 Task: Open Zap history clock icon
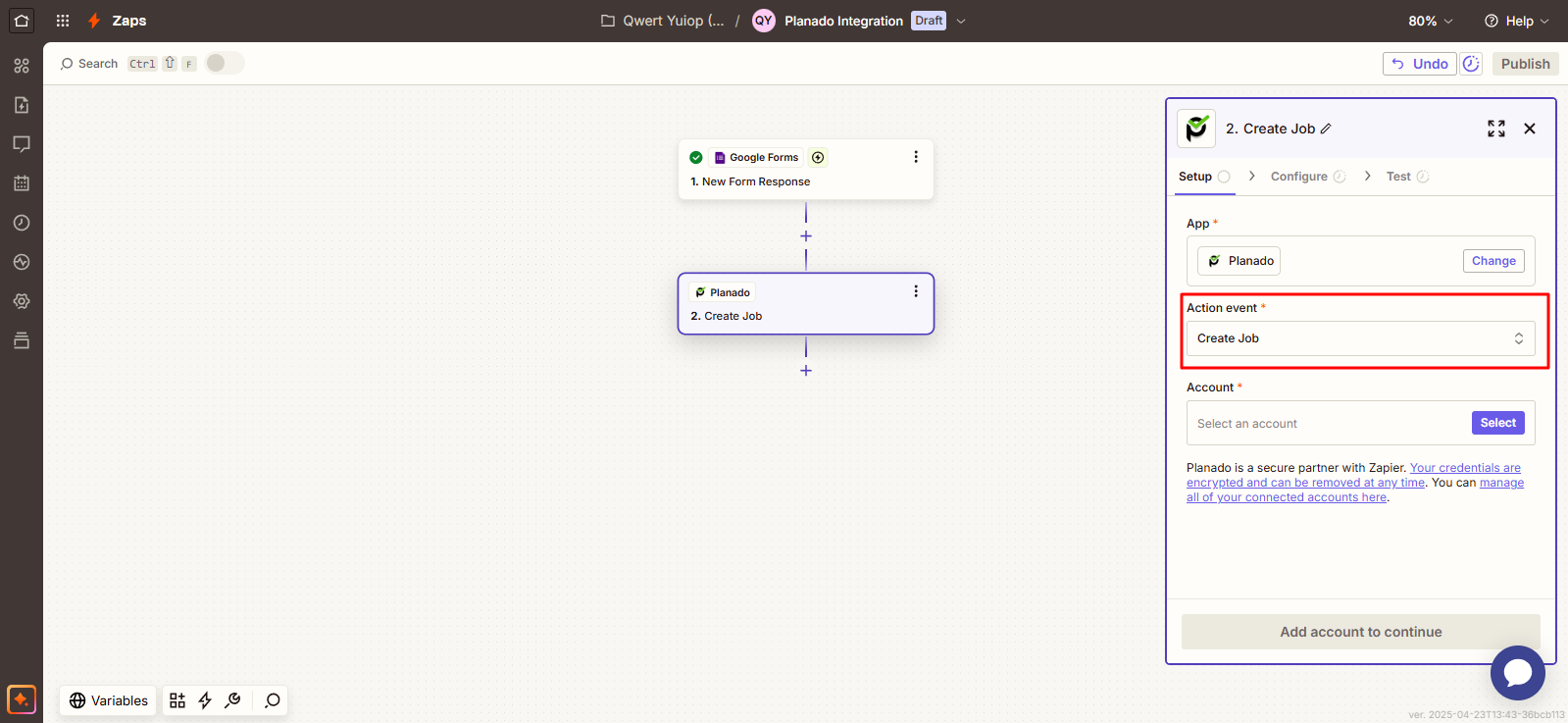point(22,223)
